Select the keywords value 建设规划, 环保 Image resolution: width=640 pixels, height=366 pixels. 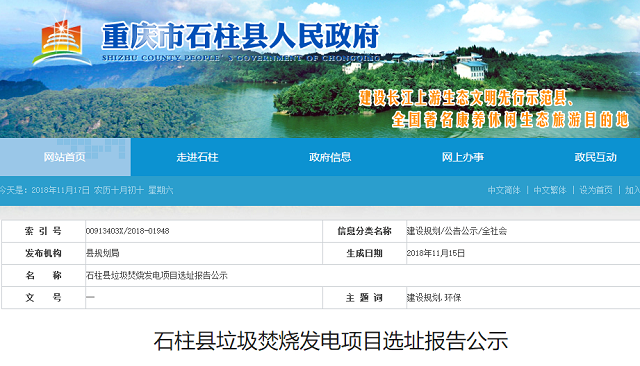434,297
